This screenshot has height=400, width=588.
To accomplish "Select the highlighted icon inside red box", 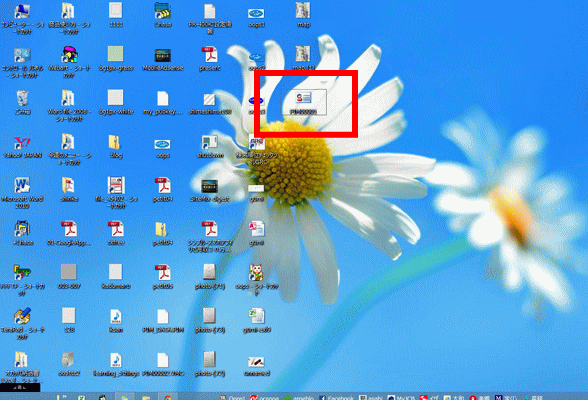I will [303, 102].
